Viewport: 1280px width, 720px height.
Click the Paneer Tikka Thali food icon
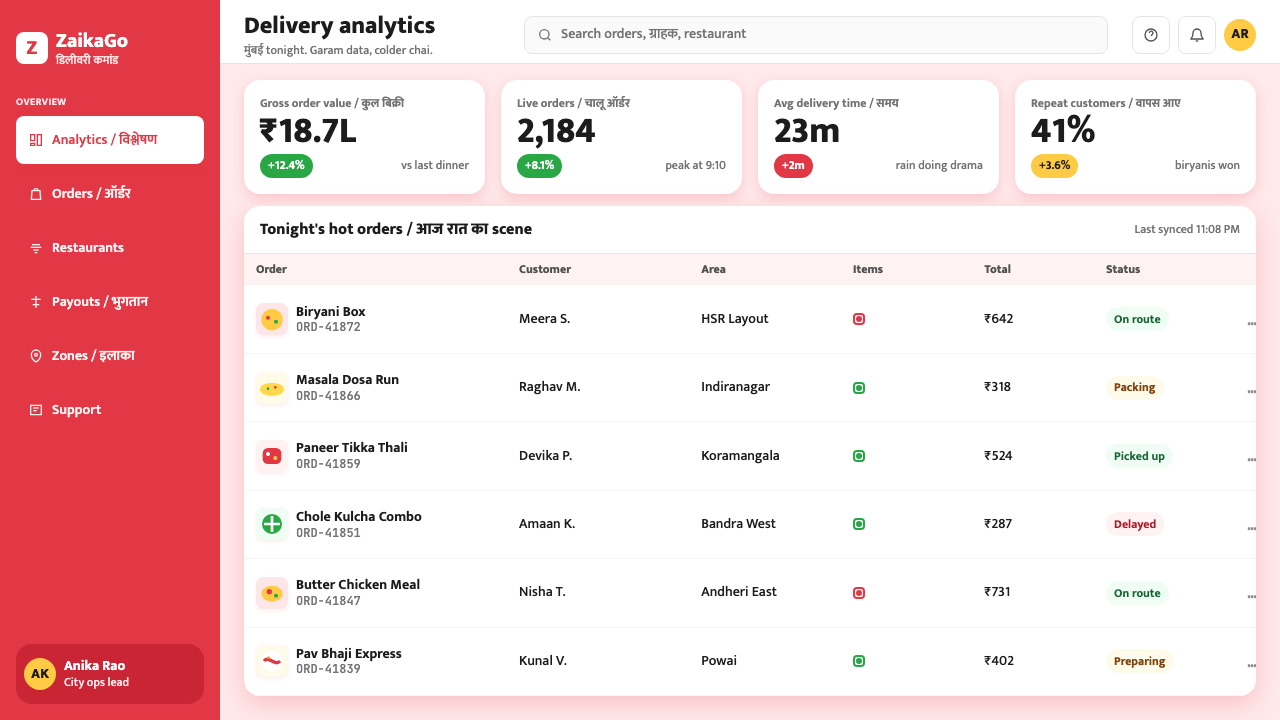pos(272,456)
